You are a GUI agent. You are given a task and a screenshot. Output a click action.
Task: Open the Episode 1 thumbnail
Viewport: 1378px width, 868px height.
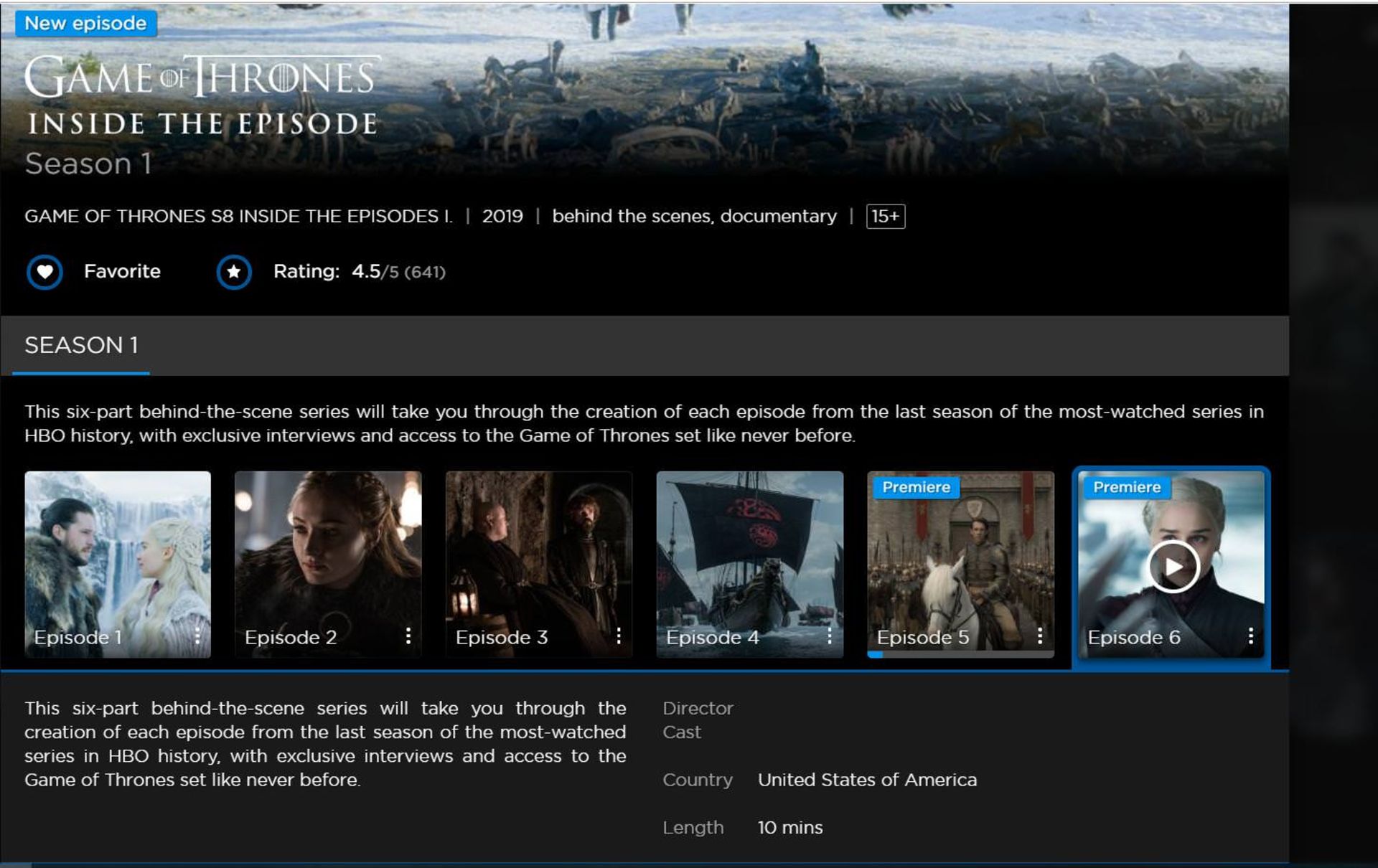pyautogui.click(x=118, y=565)
